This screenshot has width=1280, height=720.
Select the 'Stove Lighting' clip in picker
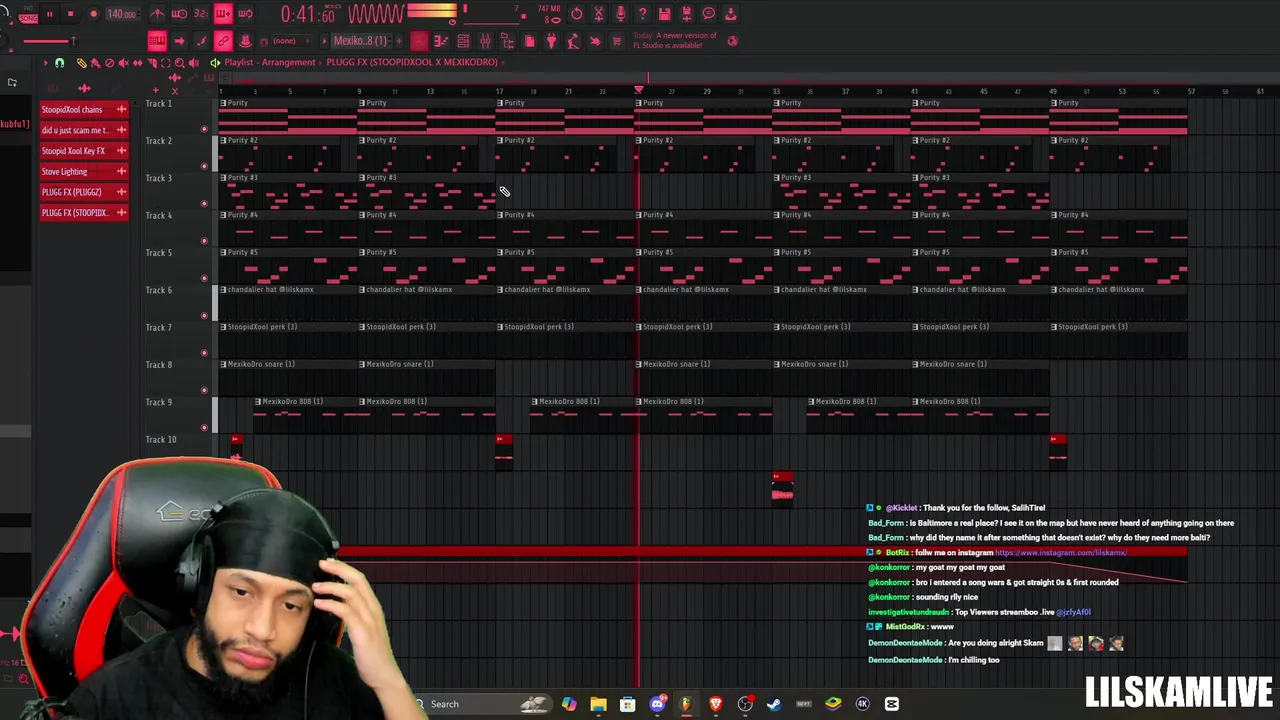(84, 171)
